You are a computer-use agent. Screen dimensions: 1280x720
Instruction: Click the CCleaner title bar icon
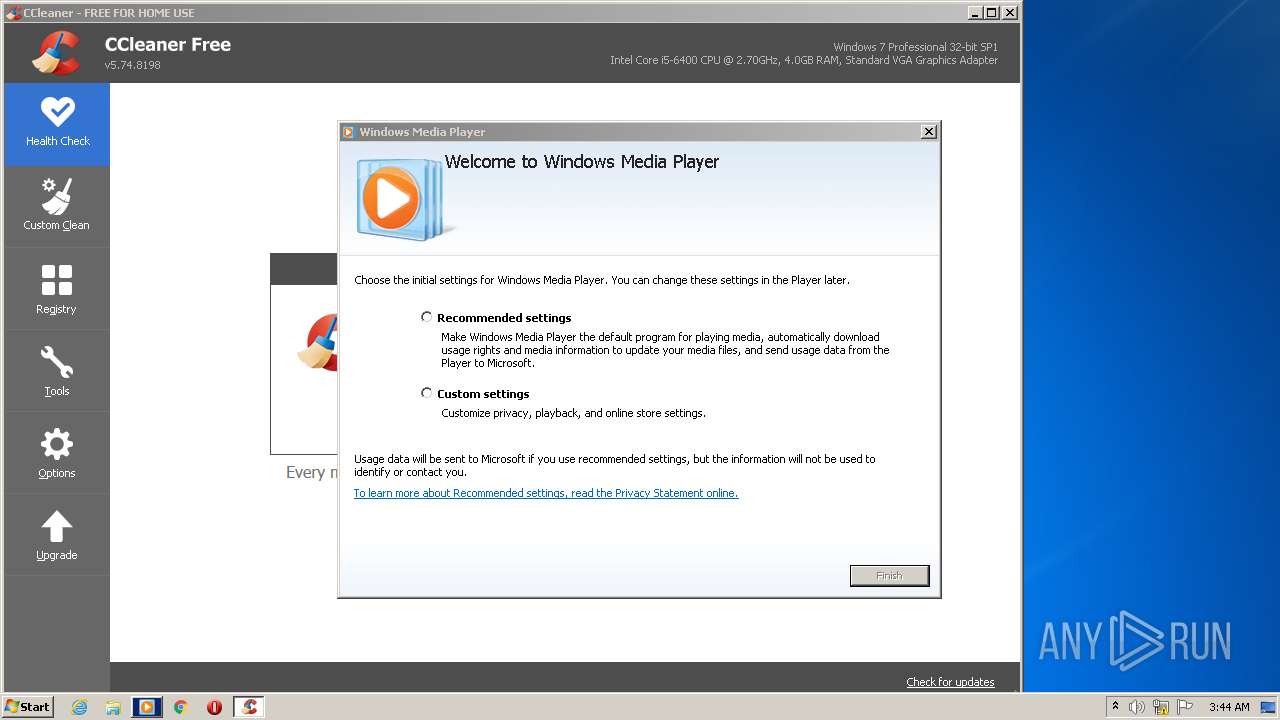(13, 13)
